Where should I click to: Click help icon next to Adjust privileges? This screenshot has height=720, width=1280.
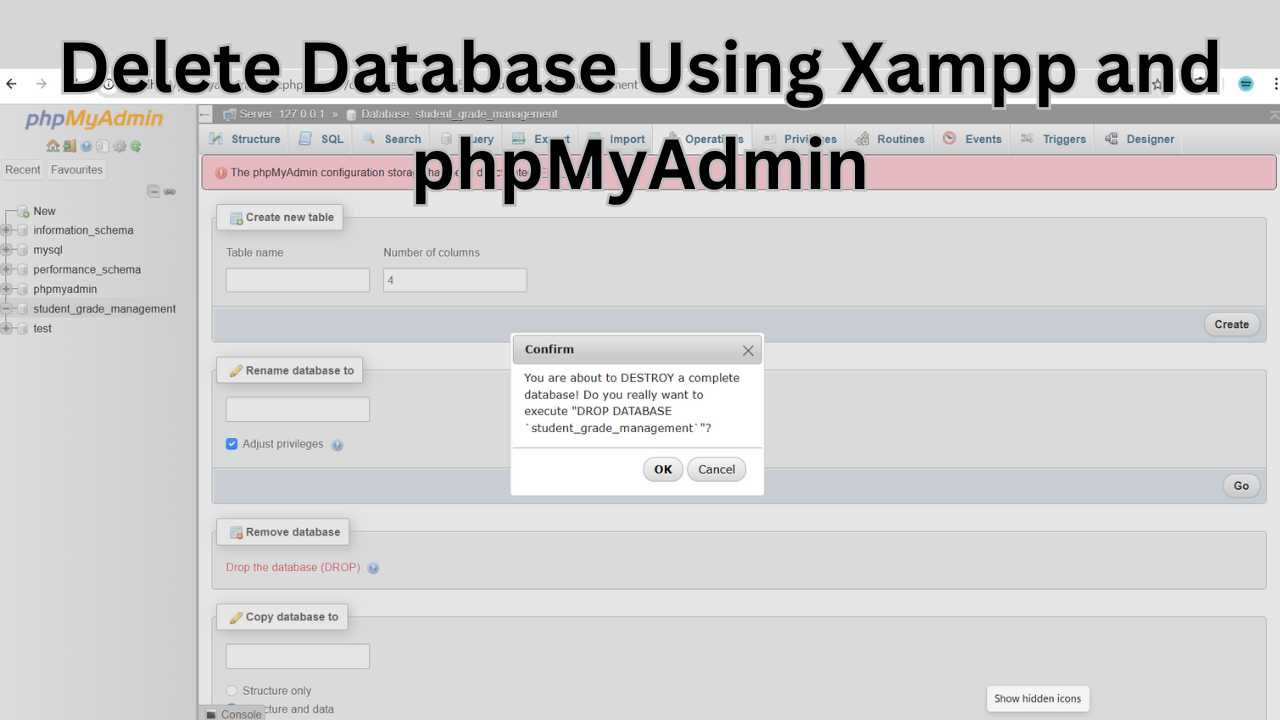coord(337,445)
